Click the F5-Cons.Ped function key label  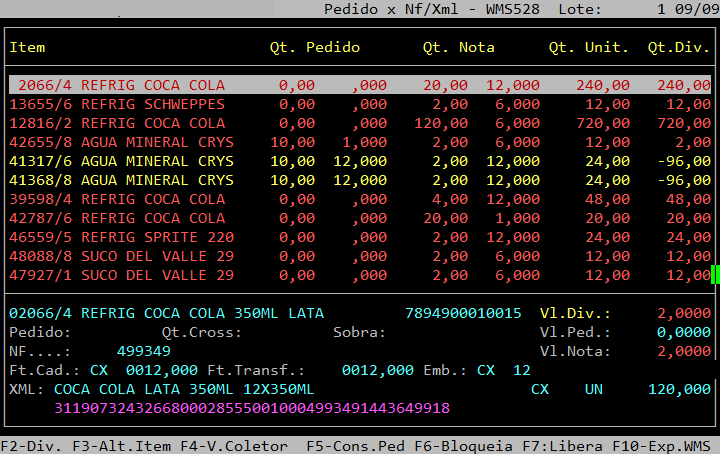[356, 446]
